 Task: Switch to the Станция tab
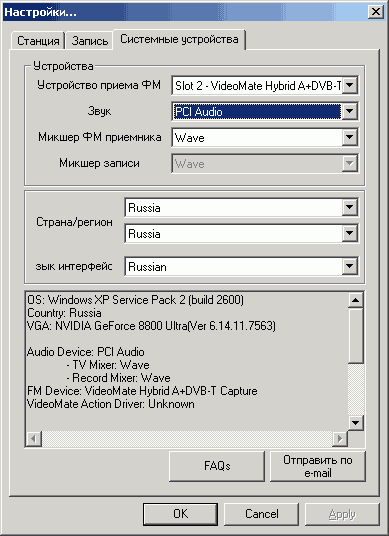(x=38, y=41)
